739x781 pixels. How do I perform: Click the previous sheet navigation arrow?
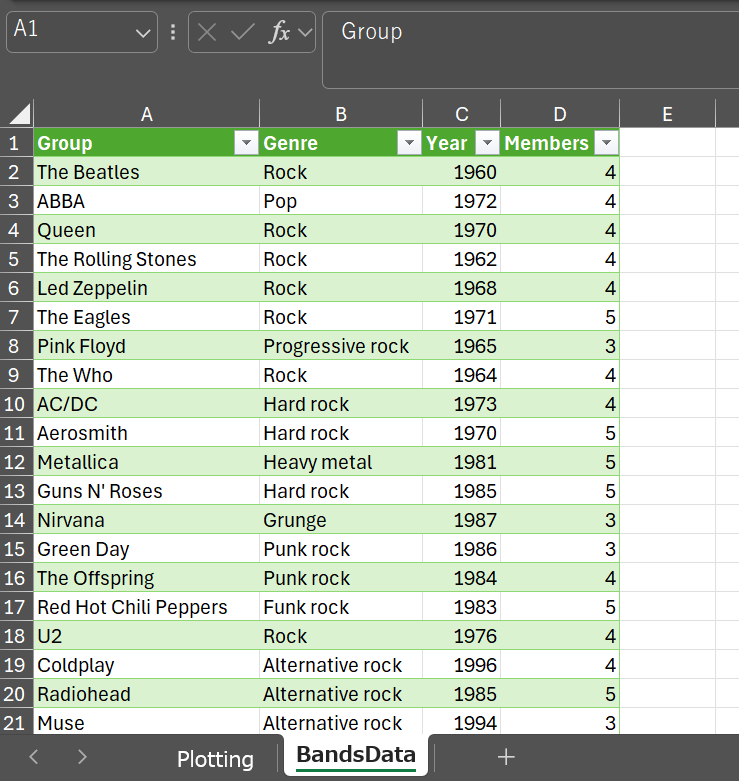(34, 757)
